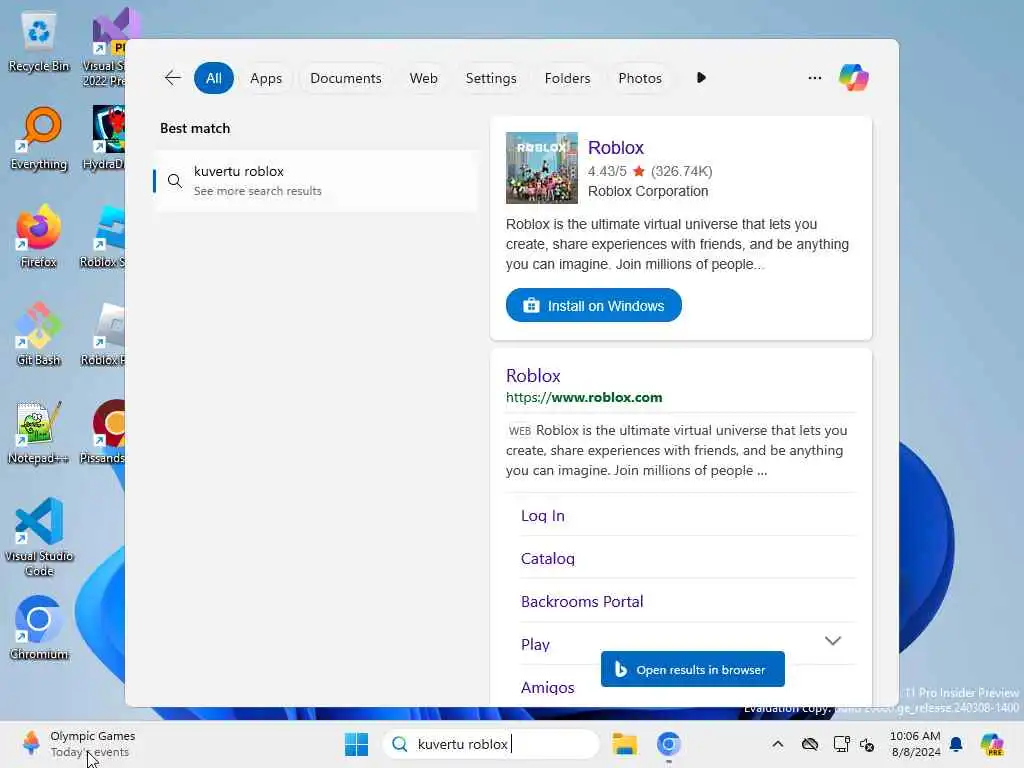Viewport: 1024px width, 768px height.
Task: Switch to the Web filter tab
Action: (x=423, y=78)
